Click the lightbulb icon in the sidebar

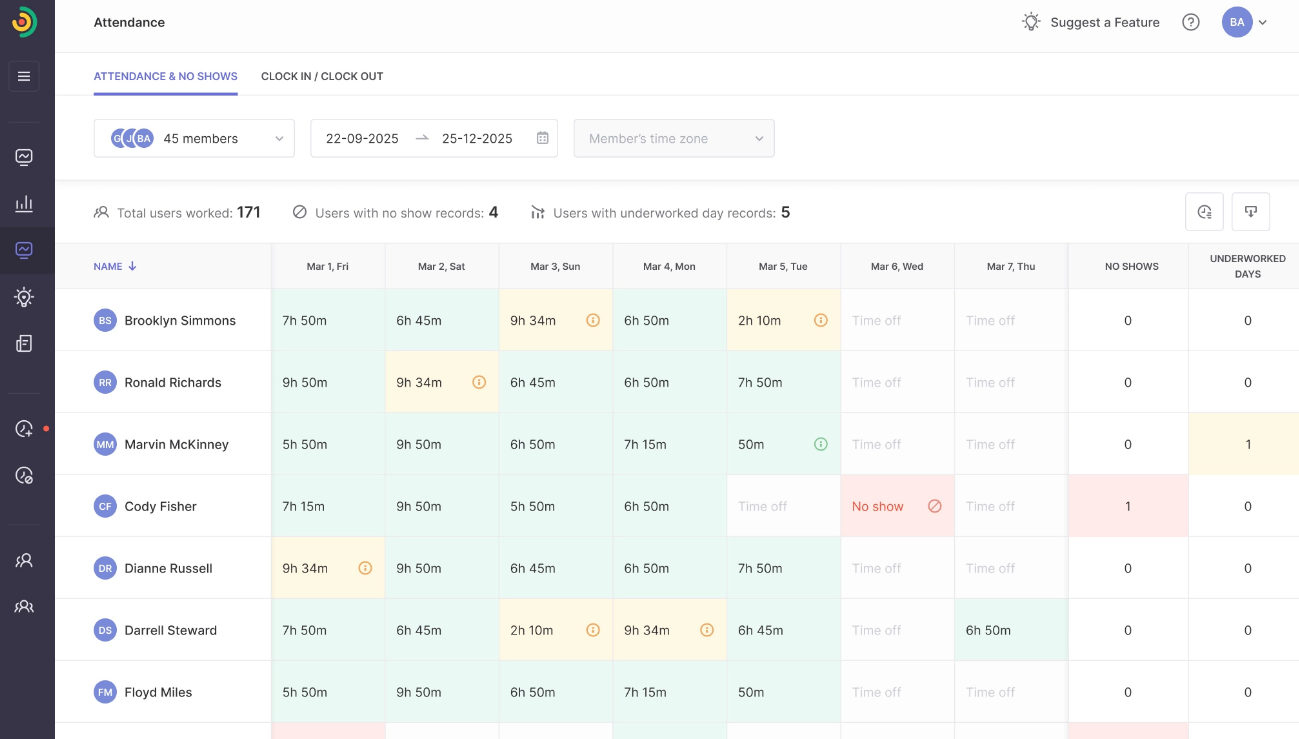pos(24,297)
